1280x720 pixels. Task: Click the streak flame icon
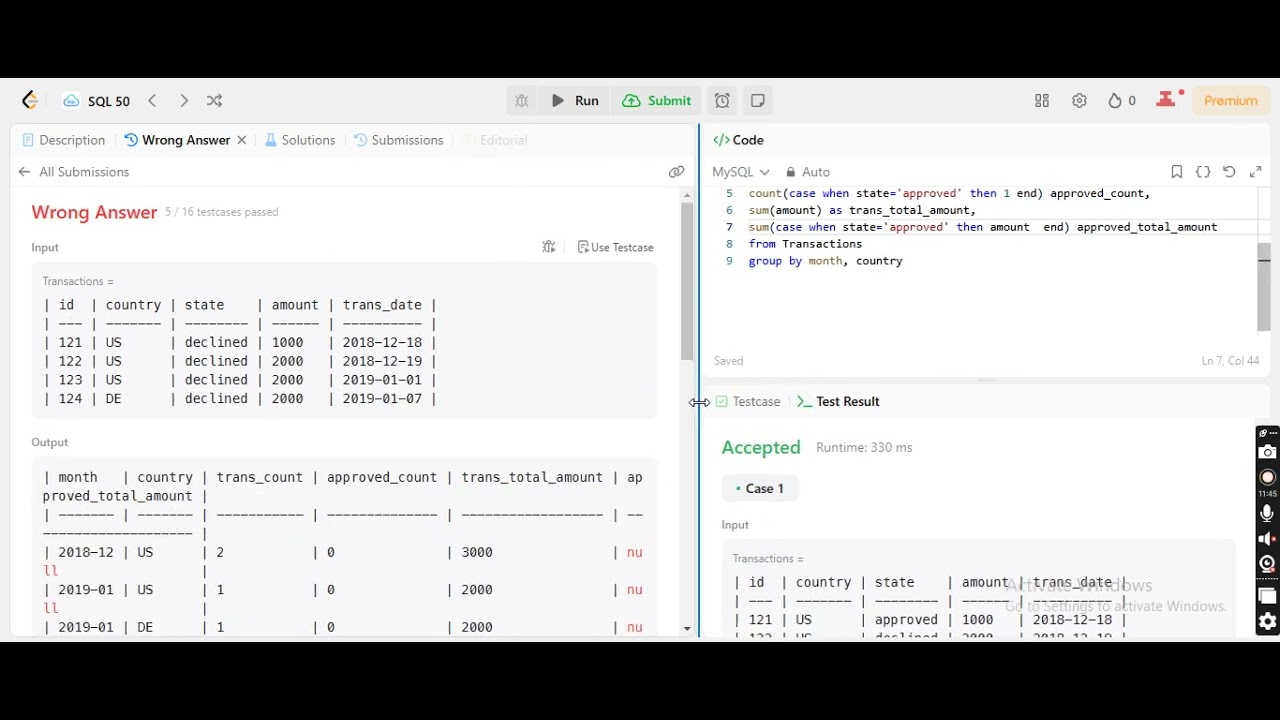pyautogui.click(x=1115, y=101)
